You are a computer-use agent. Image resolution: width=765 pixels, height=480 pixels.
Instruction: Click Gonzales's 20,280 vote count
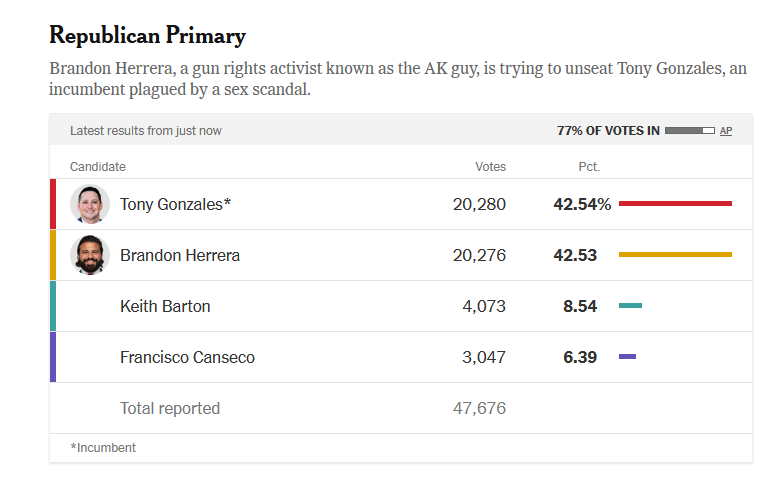coord(479,204)
